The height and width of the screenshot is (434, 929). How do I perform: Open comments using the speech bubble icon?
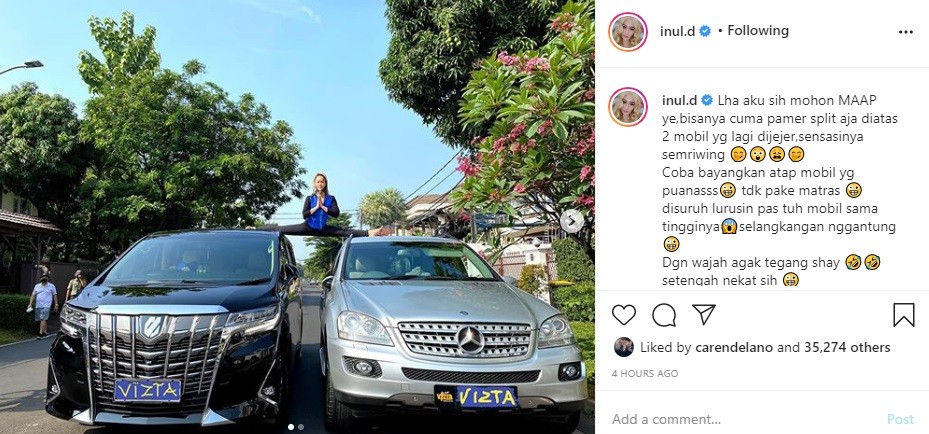point(664,315)
